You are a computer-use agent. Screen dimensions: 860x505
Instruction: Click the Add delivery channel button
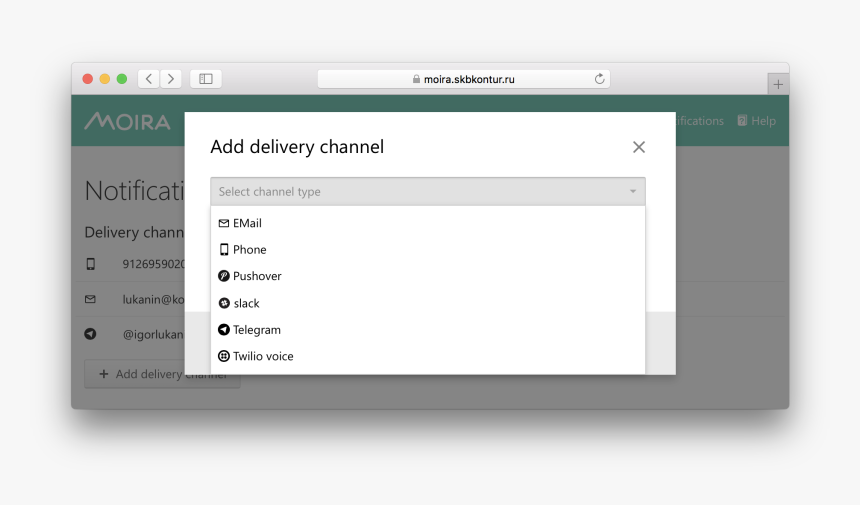(x=162, y=374)
